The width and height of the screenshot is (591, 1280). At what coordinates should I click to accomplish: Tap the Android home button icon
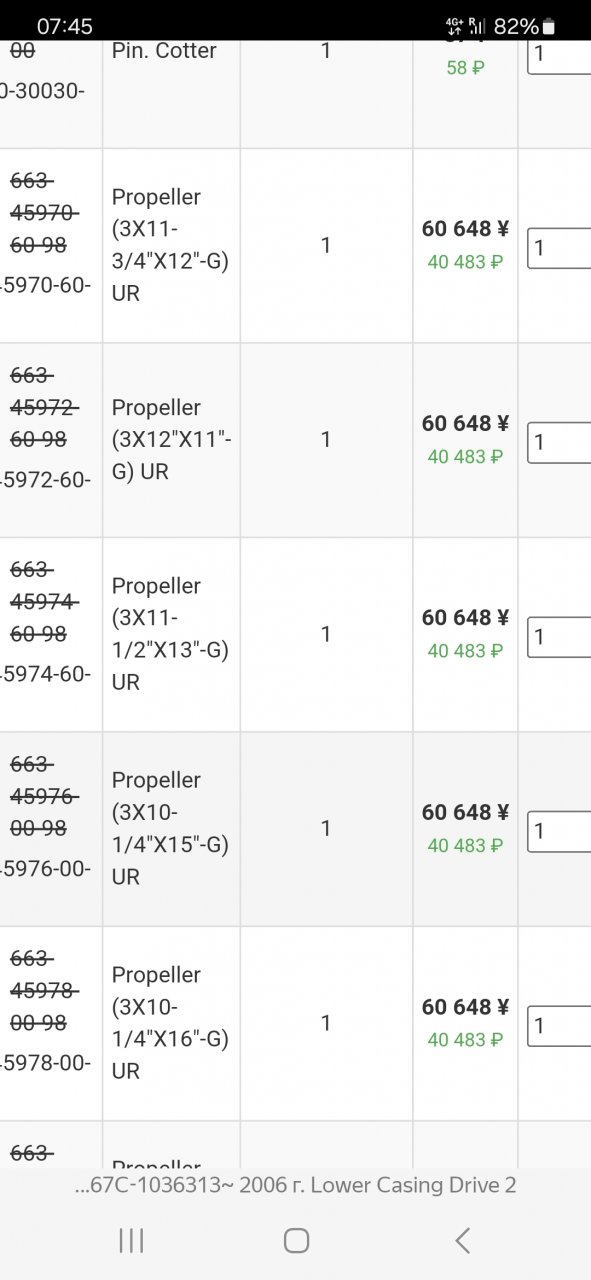[x=296, y=1241]
